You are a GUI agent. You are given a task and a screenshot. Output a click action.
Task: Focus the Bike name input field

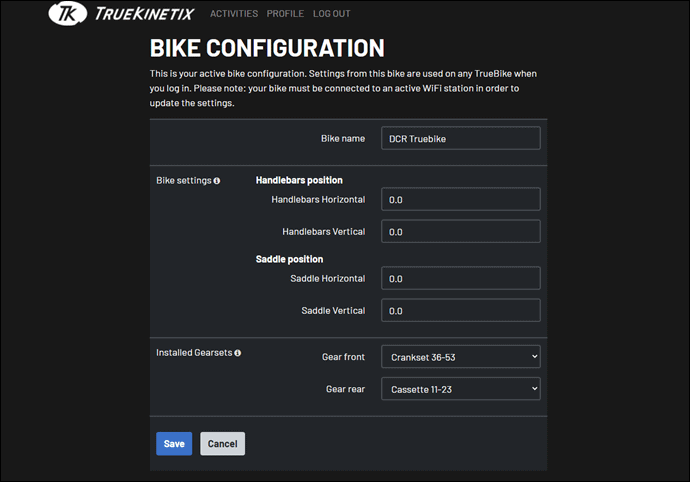pyautogui.click(x=461, y=138)
